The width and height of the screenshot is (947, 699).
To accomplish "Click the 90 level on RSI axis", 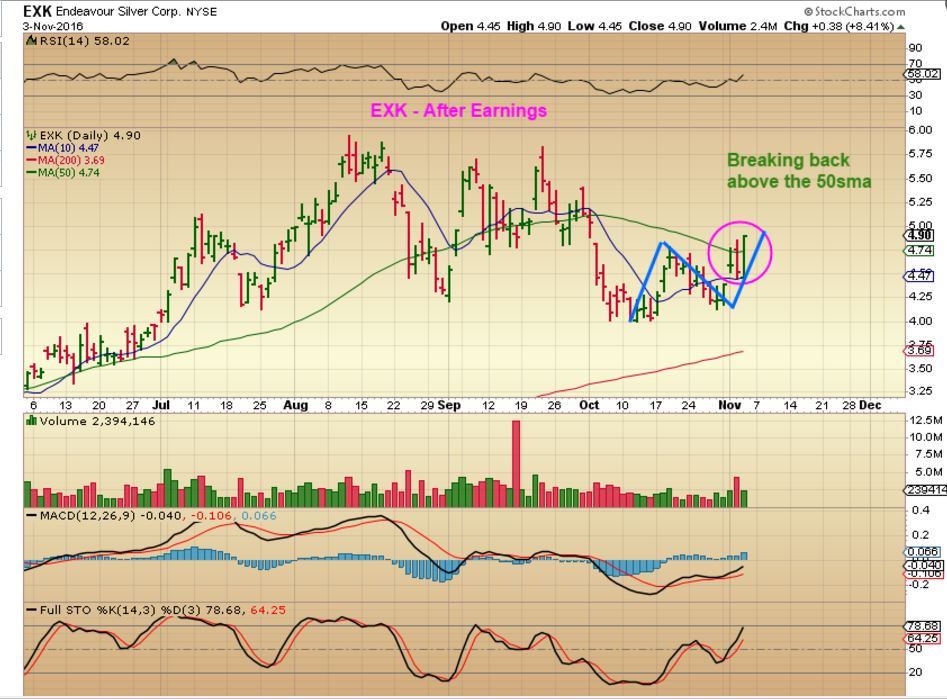I will [916, 48].
